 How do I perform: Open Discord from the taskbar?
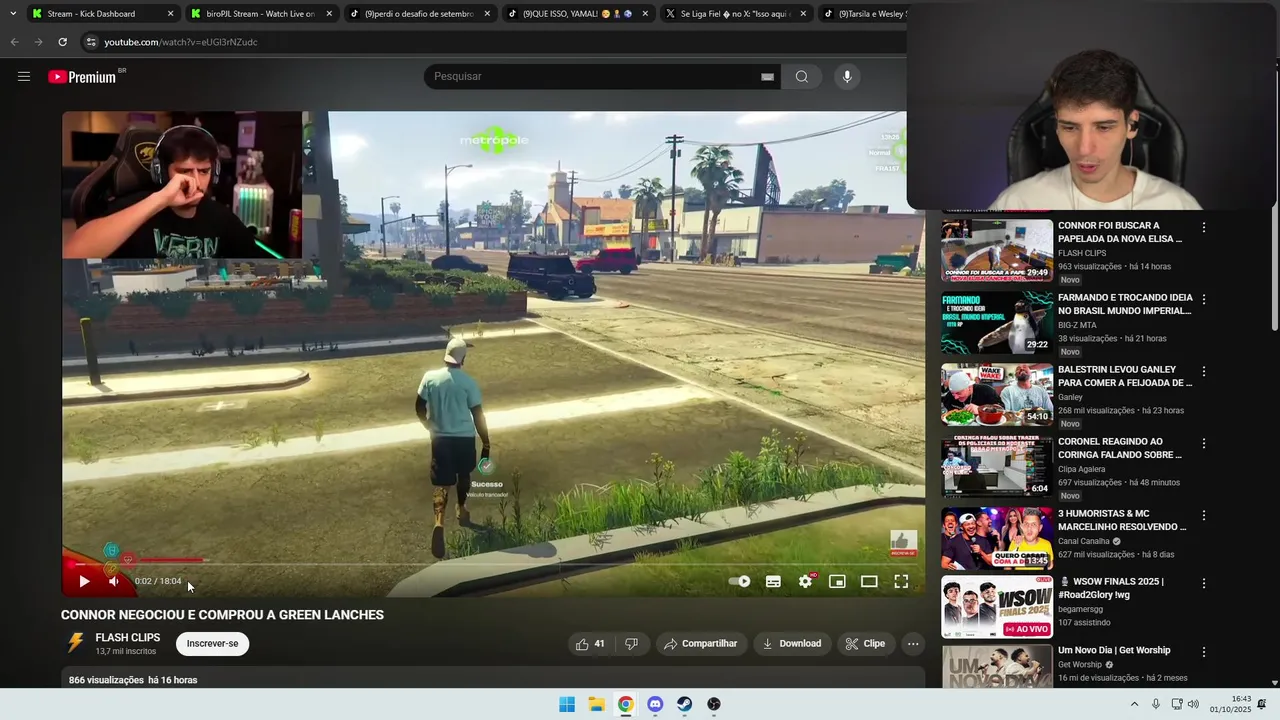click(x=655, y=704)
